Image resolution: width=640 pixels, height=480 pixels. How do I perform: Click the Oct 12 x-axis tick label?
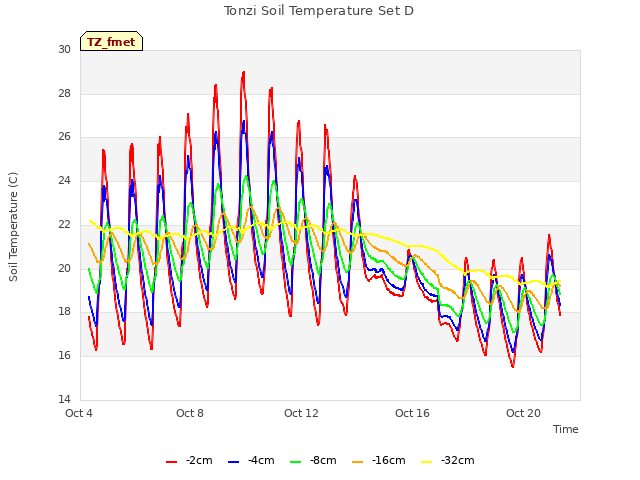pos(301,413)
